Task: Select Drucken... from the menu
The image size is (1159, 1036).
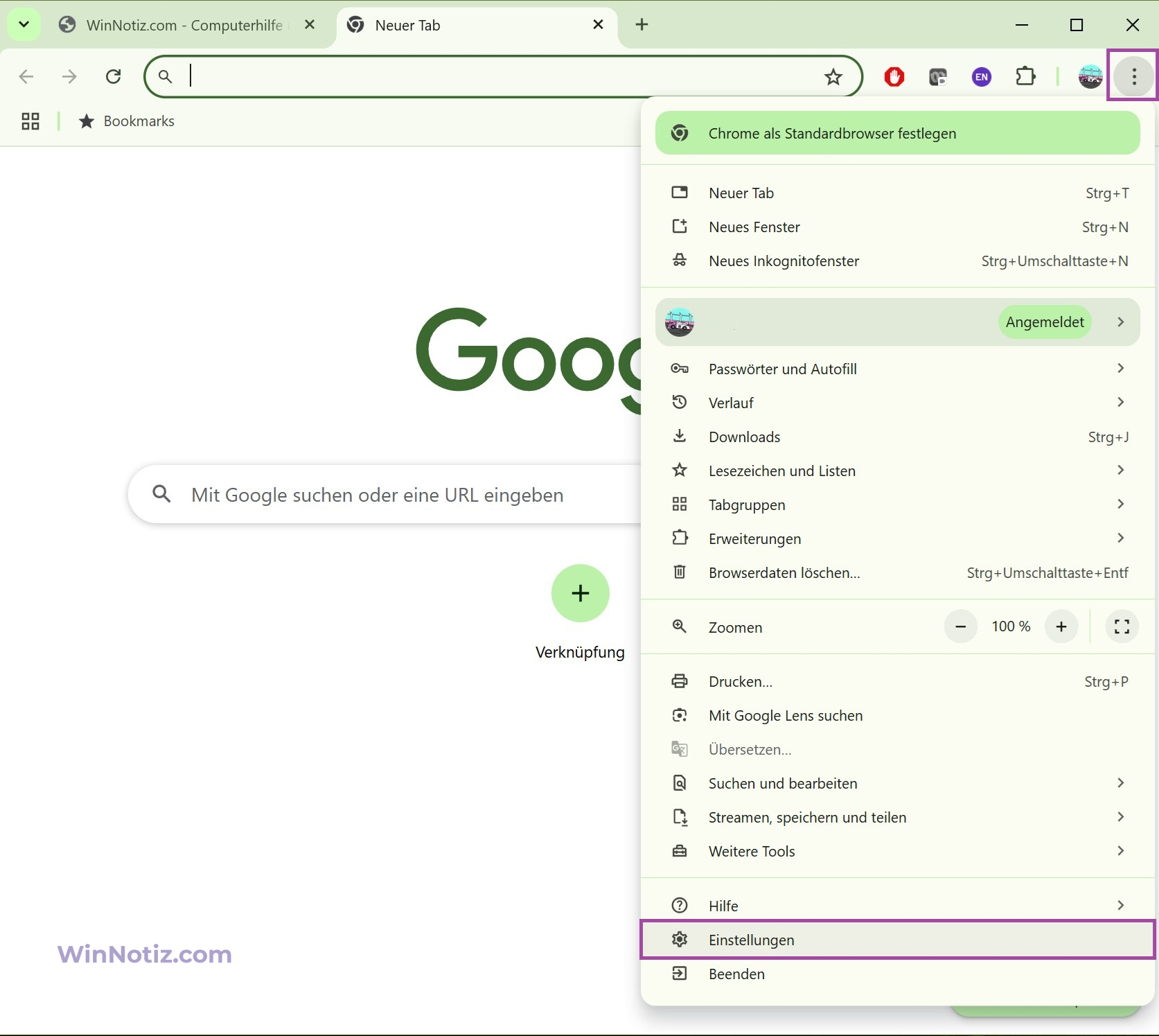Action: pos(897,682)
